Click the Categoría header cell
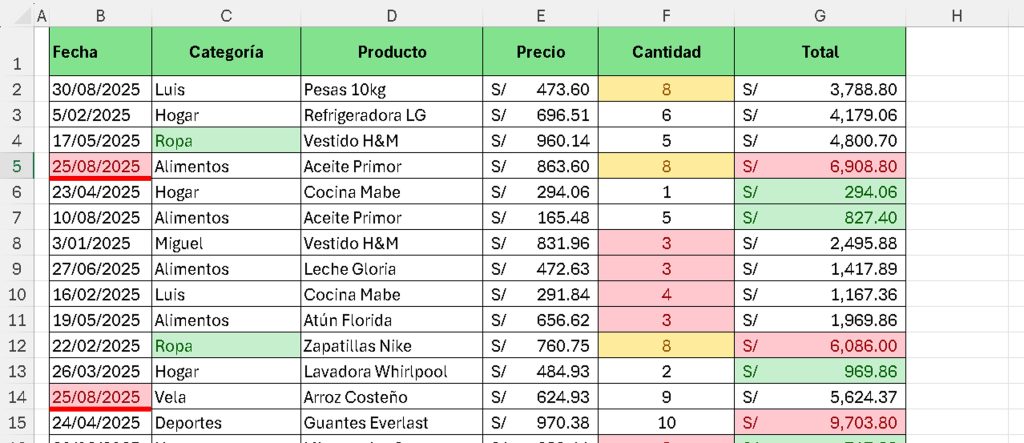Viewport: 1024px width, 443px height. pyautogui.click(x=226, y=52)
